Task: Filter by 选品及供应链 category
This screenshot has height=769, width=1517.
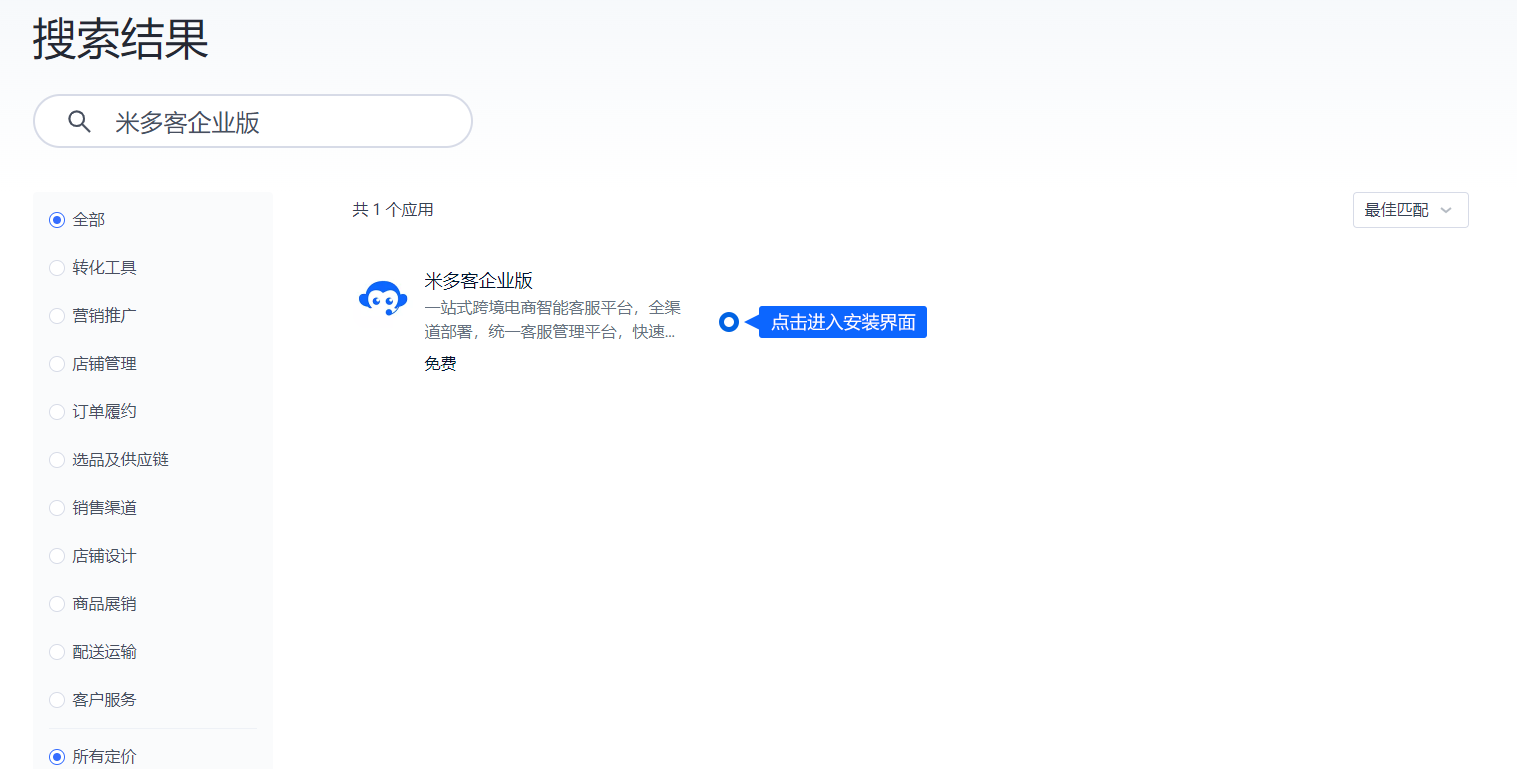Action: [57, 460]
